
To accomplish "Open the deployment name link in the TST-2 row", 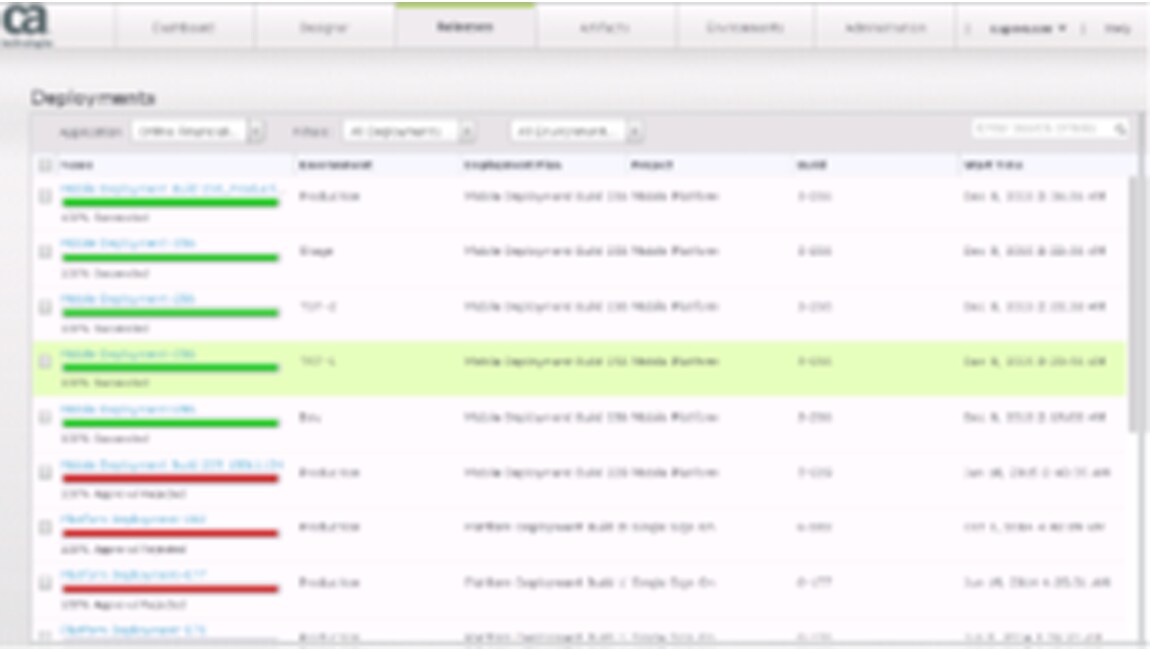I will (128, 299).
